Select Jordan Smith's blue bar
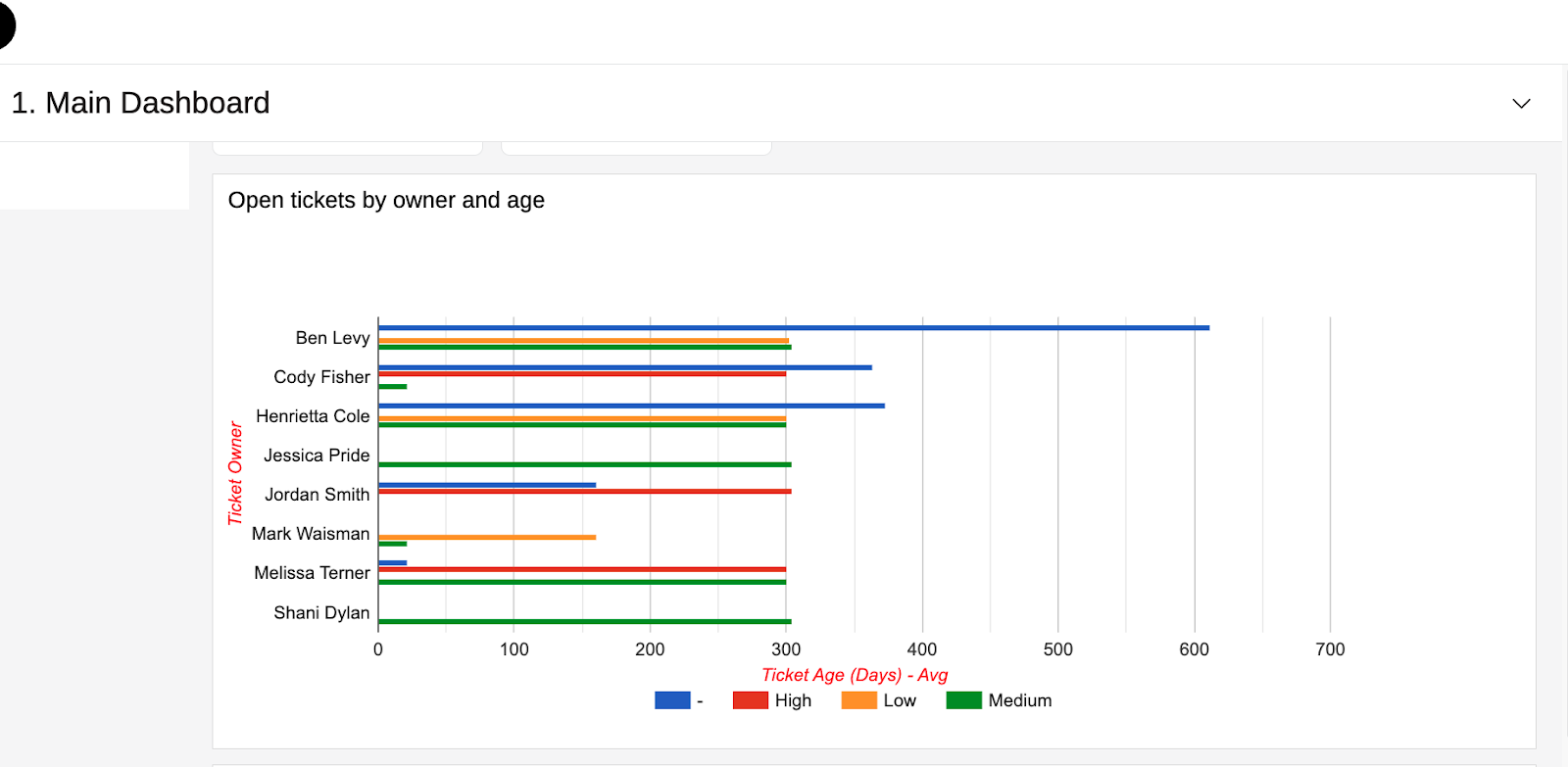This screenshot has height=767, width=1568. tap(487, 485)
